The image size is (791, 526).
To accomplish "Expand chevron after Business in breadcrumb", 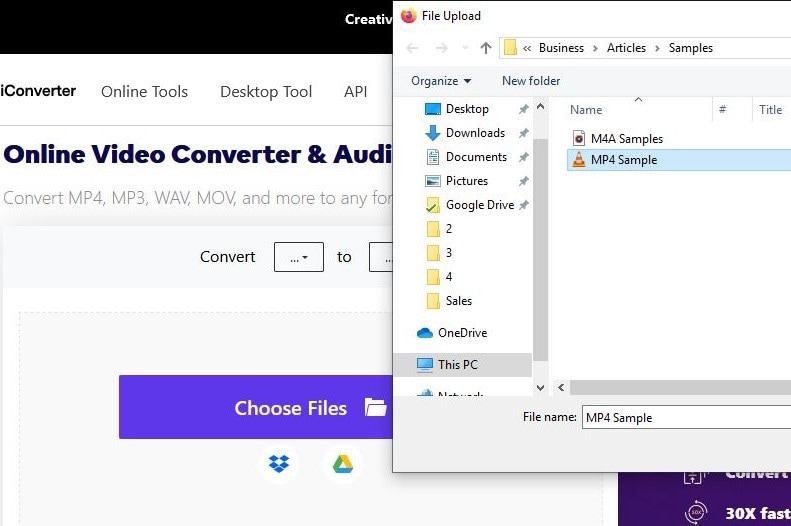I will tap(595, 48).
